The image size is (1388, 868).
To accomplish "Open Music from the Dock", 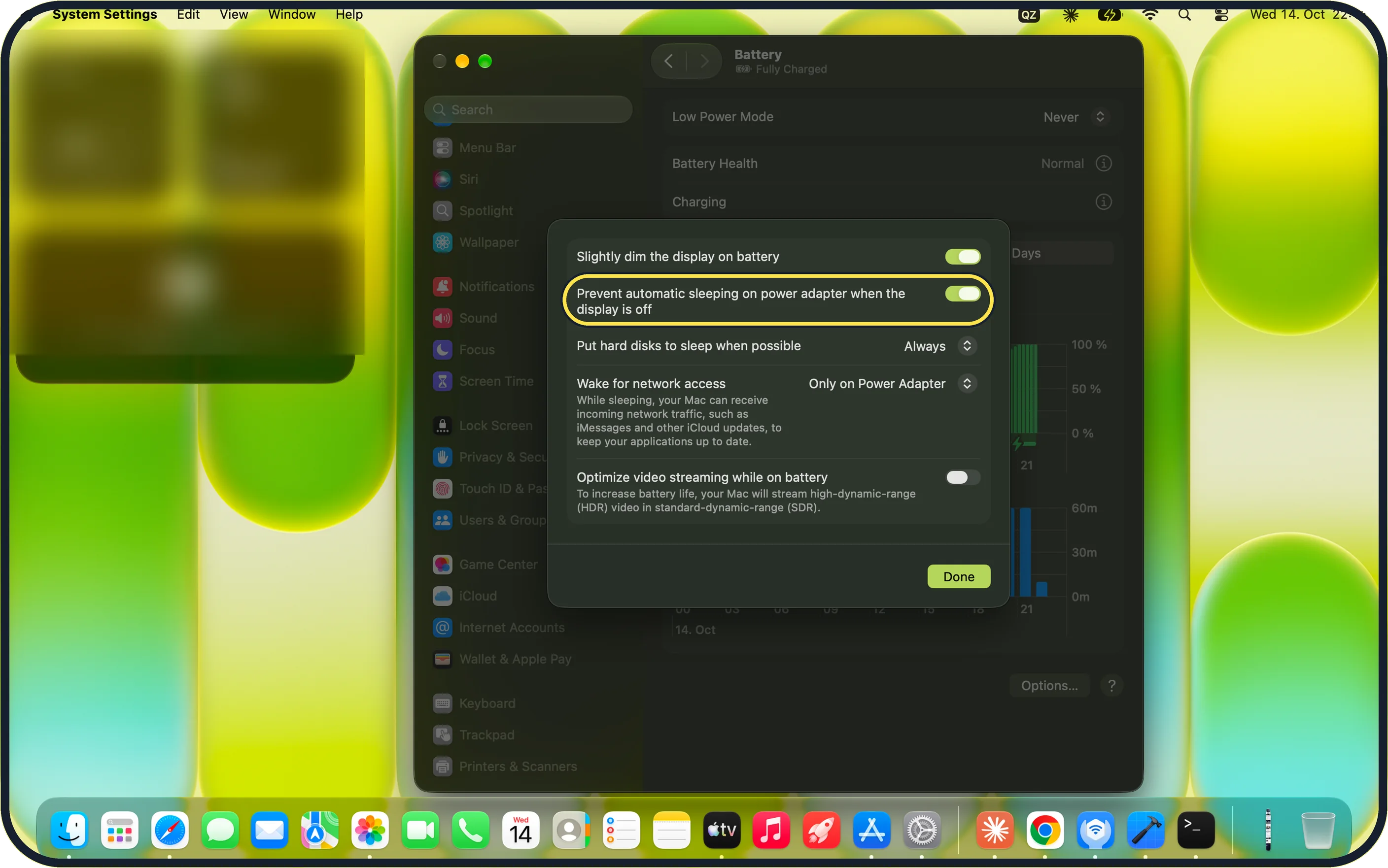I will (771, 830).
